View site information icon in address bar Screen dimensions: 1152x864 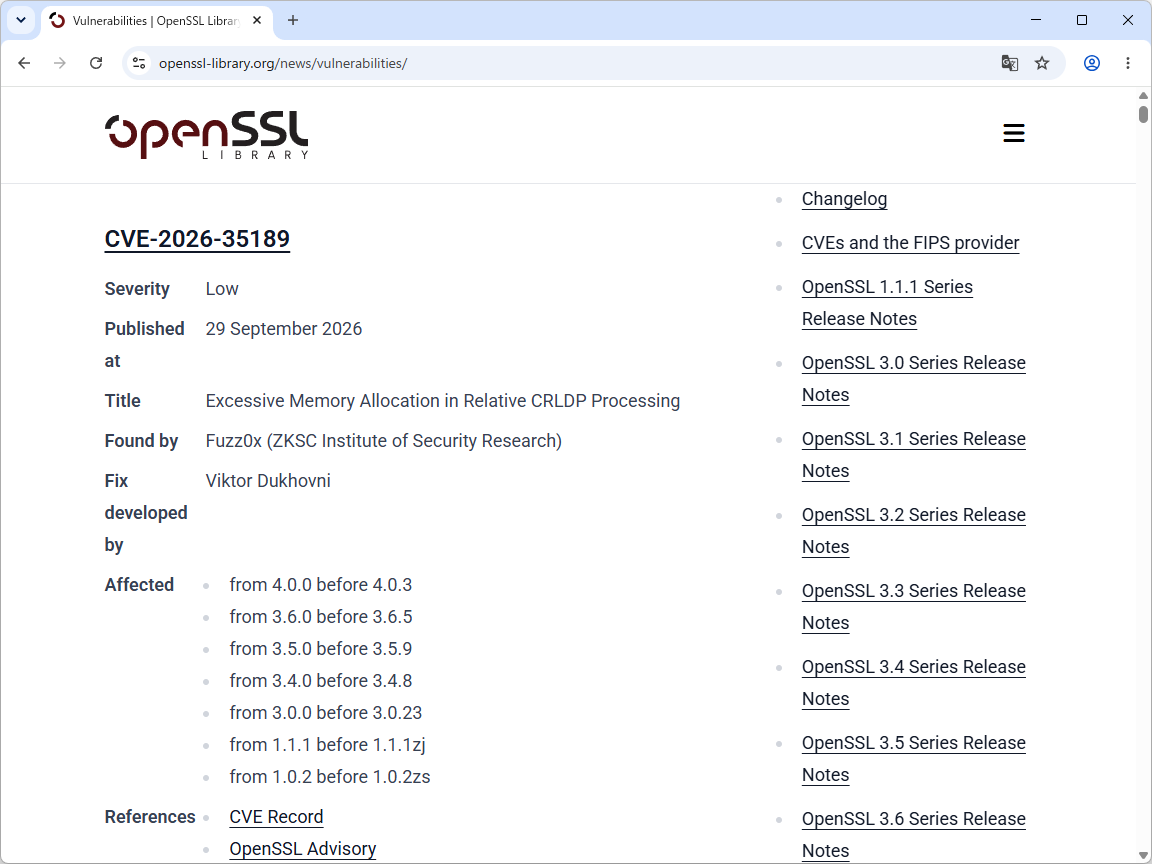[x=139, y=63]
